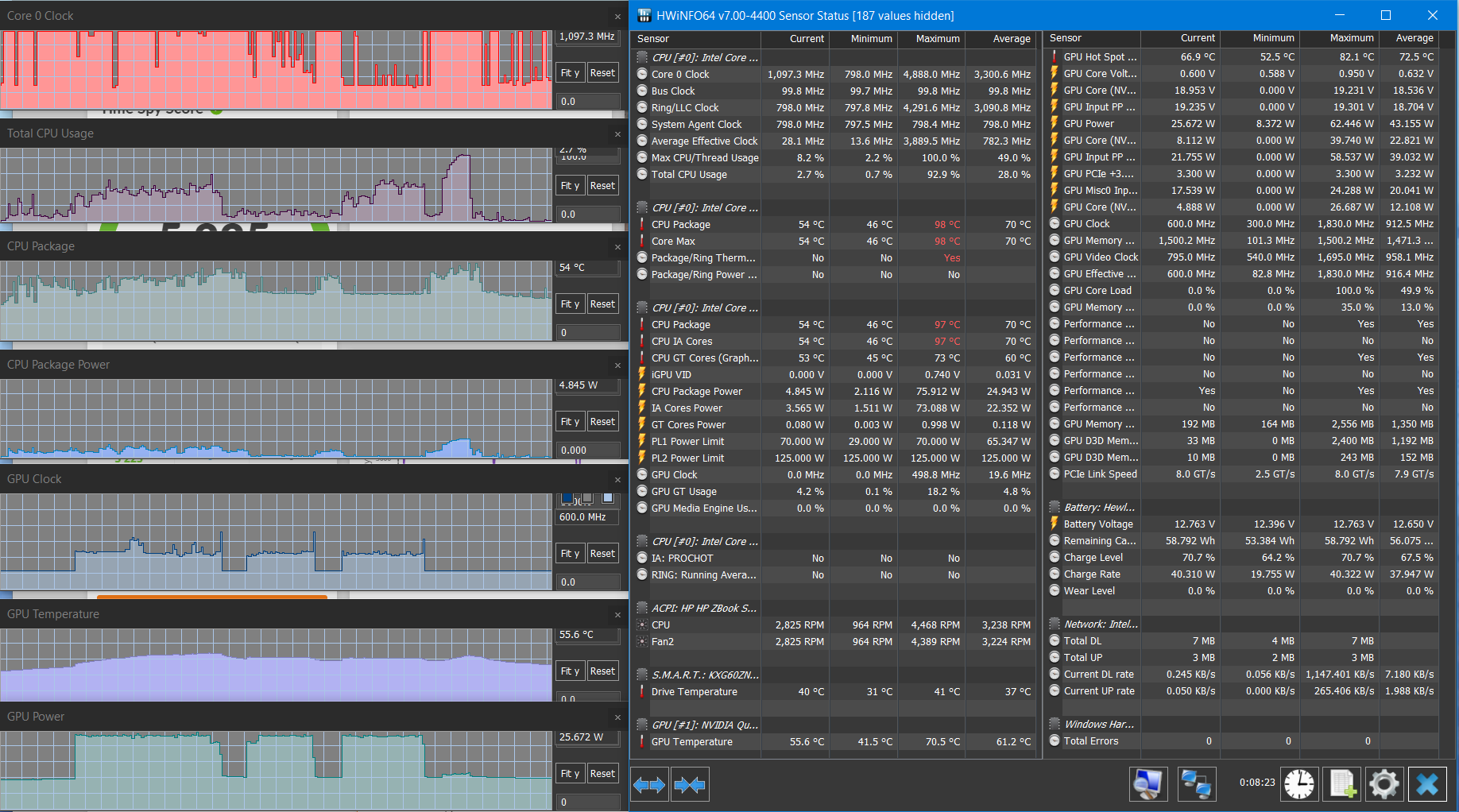Pick the grey swatch in GPU Clock graph

[x=587, y=498]
